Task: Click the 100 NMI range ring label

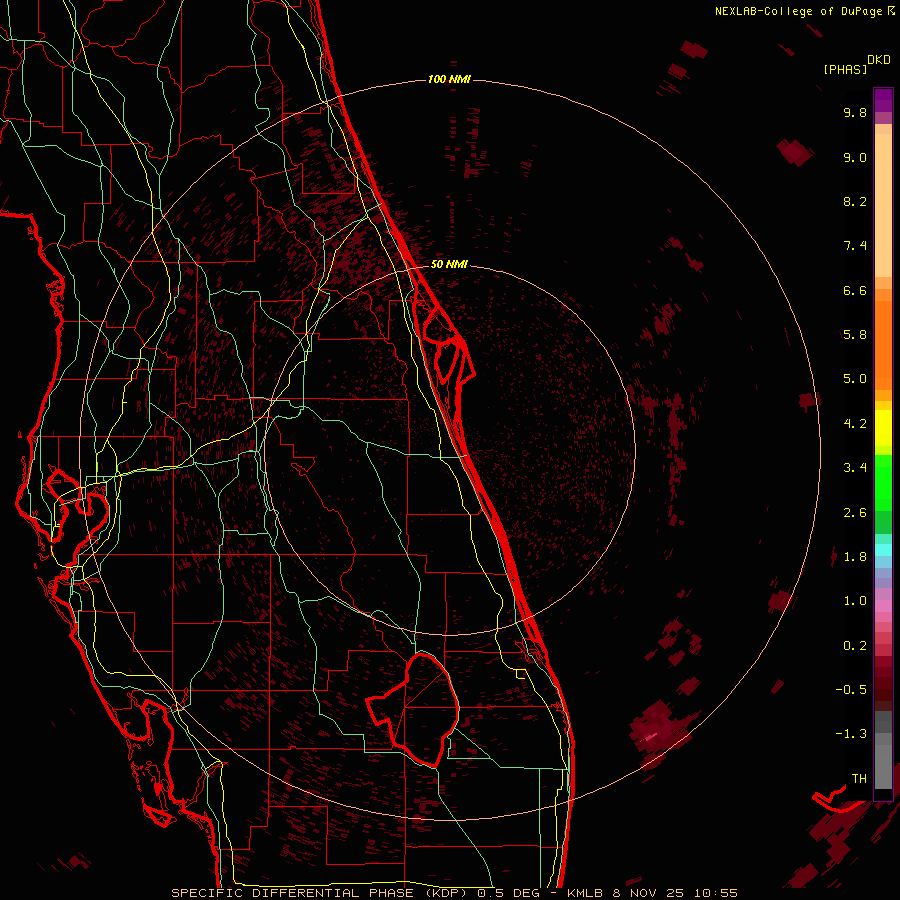Action: click(x=449, y=79)
